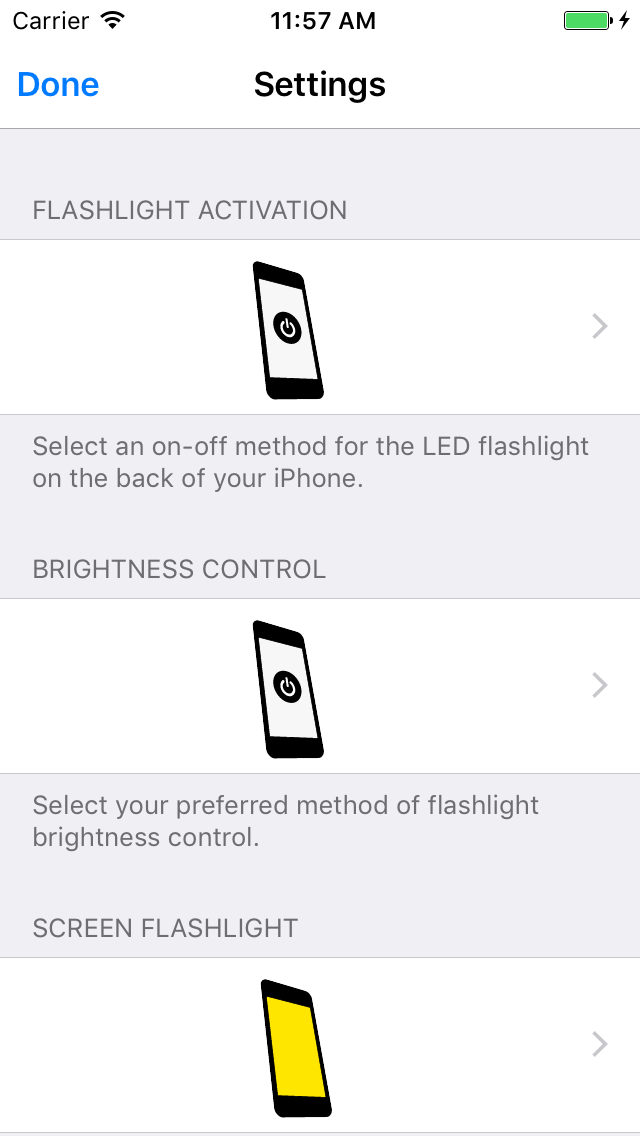This screenshot has height=1136, width=640.
Task: Open the yellow Screen Flashlight phone icon
Action: pos(296,1048)
